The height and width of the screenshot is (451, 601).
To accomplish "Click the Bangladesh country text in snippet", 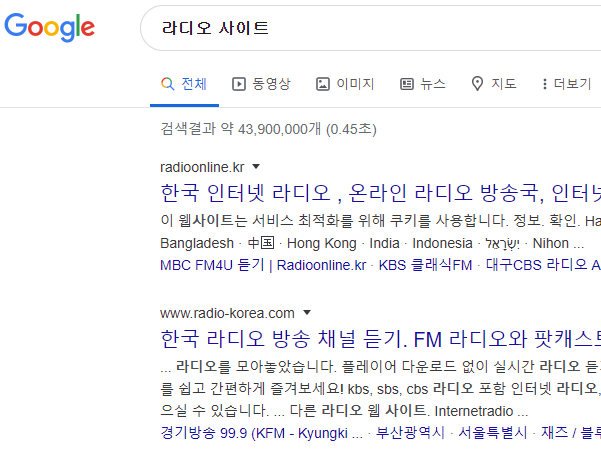I will click(197, 243).
